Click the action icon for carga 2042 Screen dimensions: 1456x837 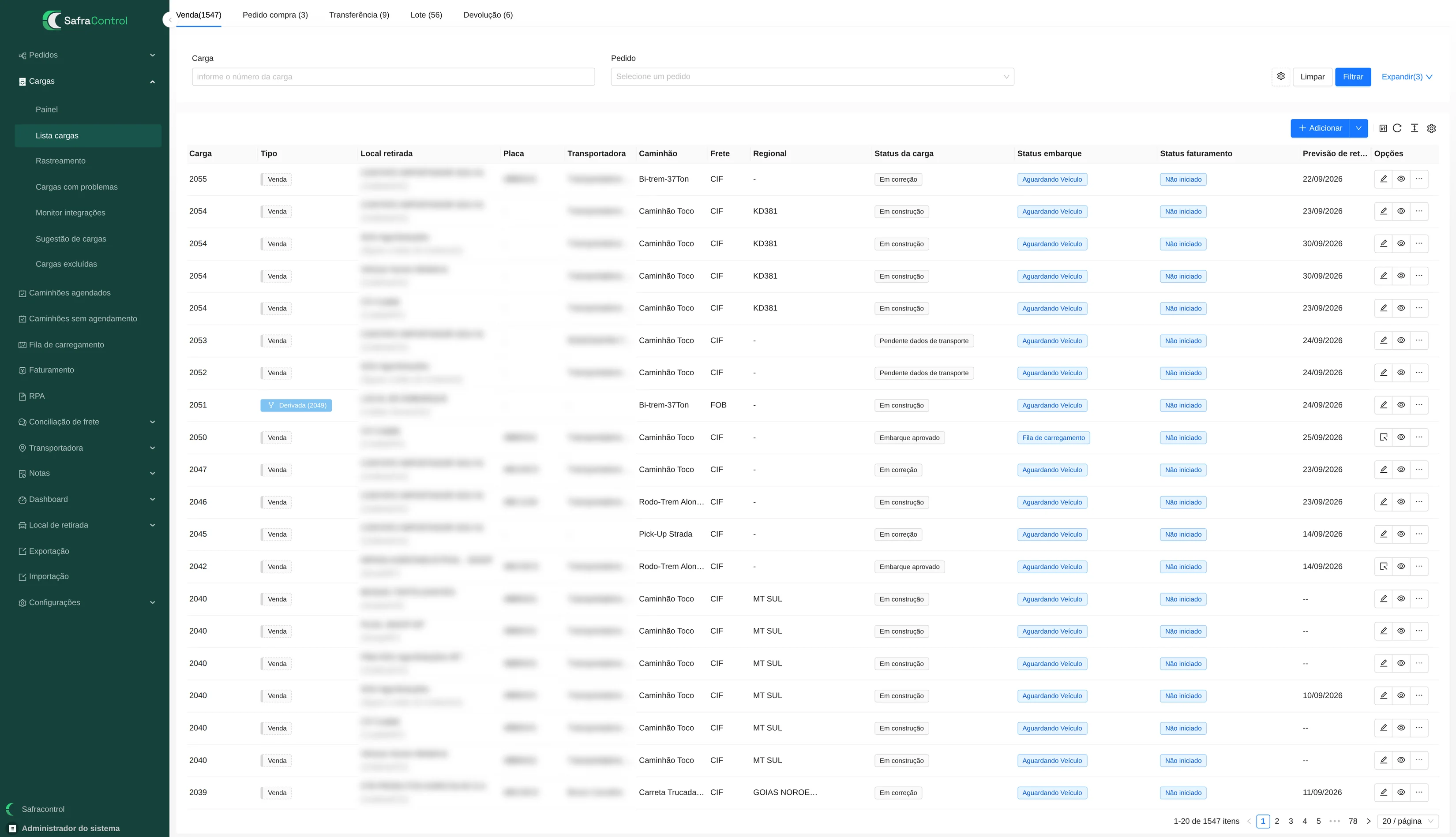(1384, 566)
